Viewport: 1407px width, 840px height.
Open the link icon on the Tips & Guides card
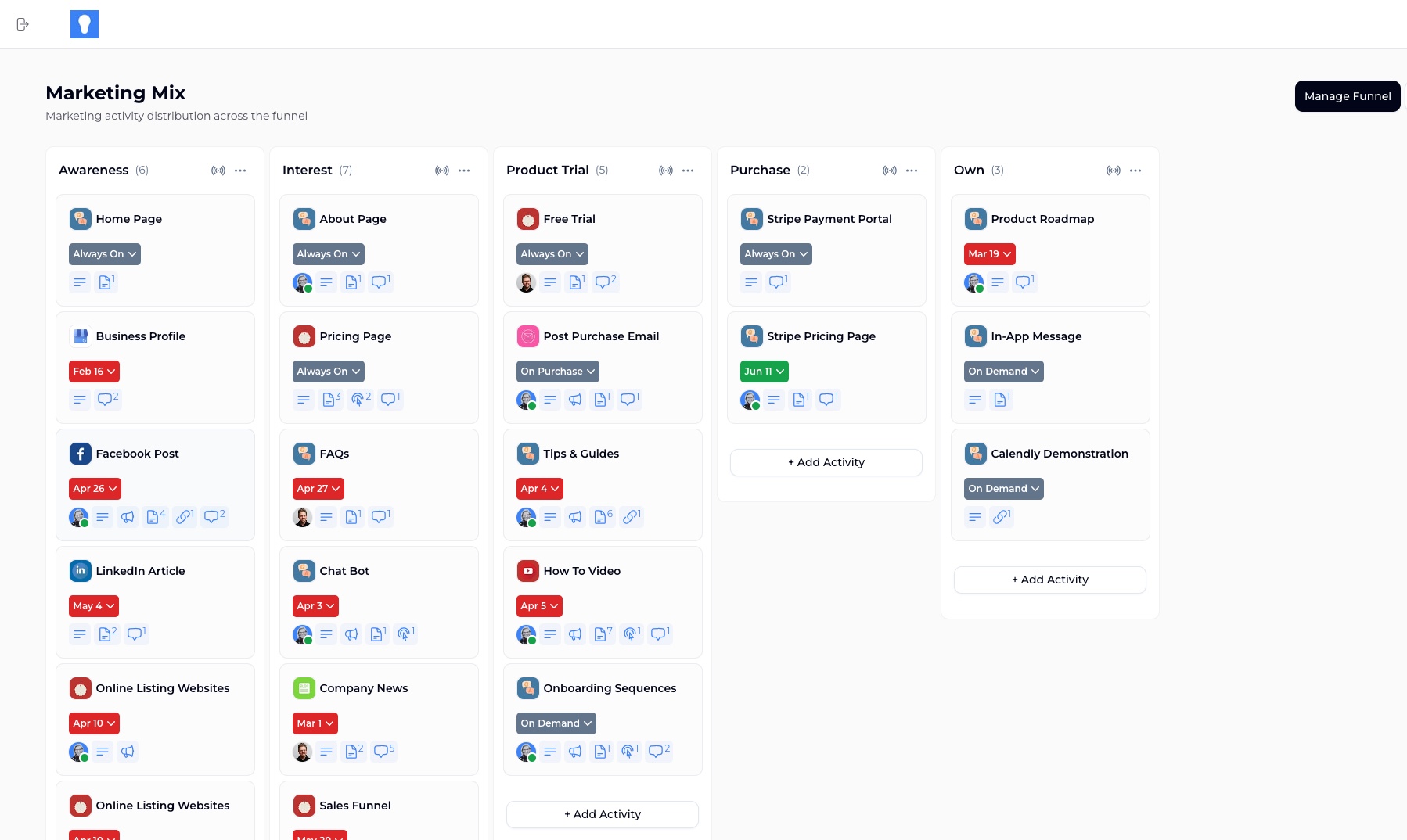point(632,517)
